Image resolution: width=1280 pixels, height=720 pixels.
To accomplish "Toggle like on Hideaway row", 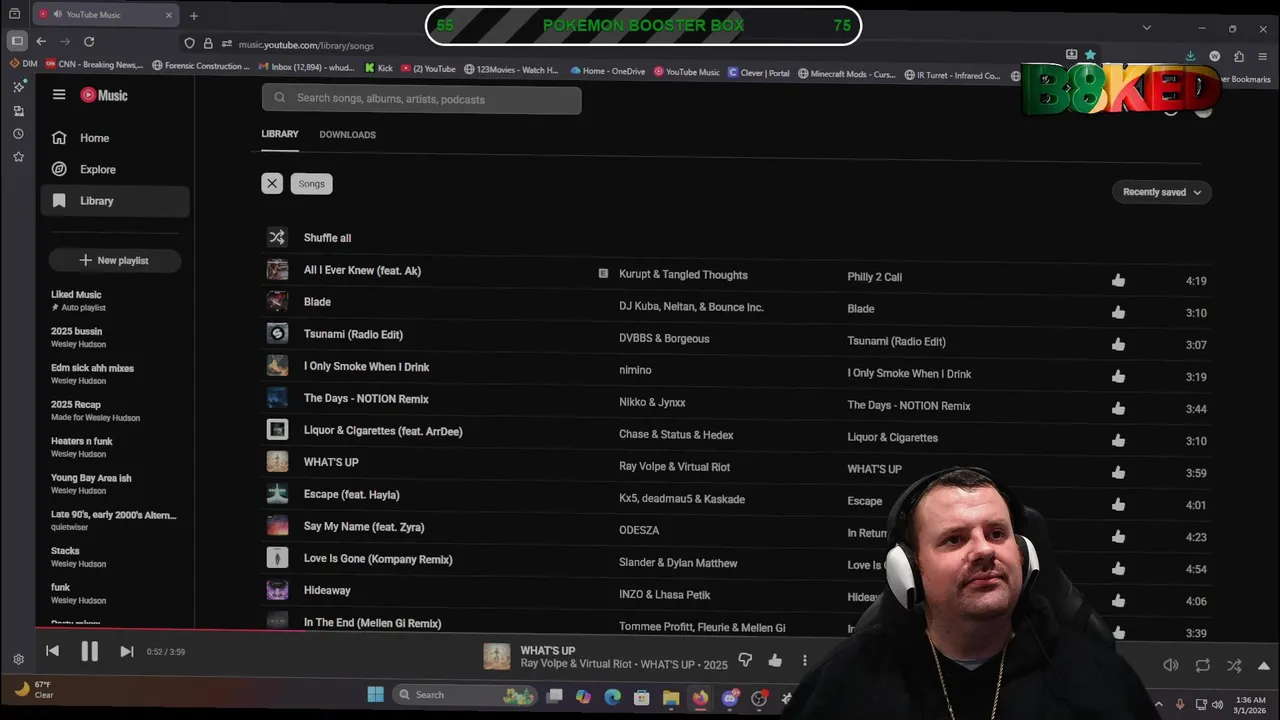I will (x=1118, y=601).
